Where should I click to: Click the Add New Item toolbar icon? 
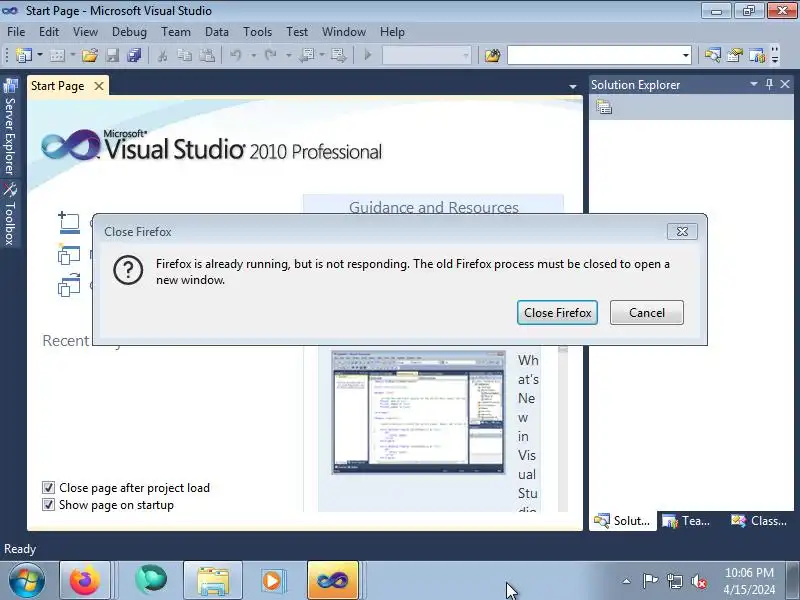click(57, 55)
